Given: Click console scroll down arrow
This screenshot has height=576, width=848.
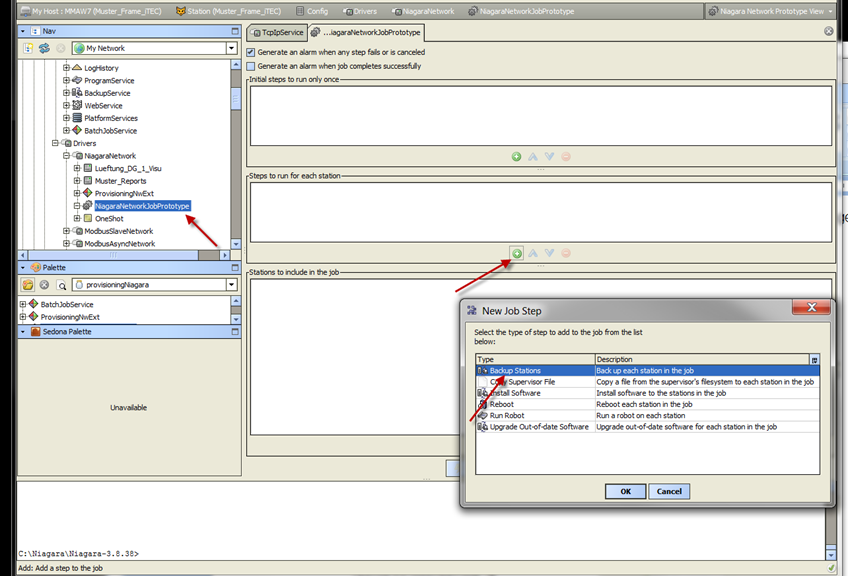Looking at the screenshot, I should tap(831, 555).
